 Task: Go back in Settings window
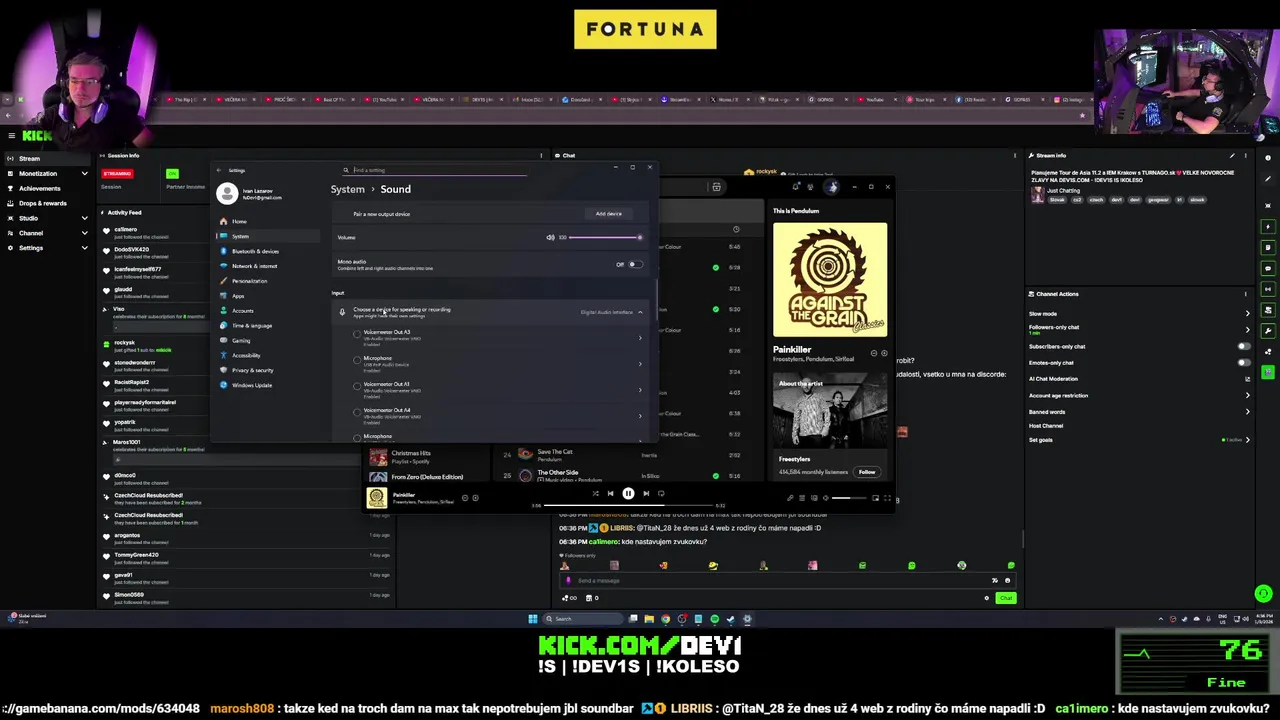[219, 170]
